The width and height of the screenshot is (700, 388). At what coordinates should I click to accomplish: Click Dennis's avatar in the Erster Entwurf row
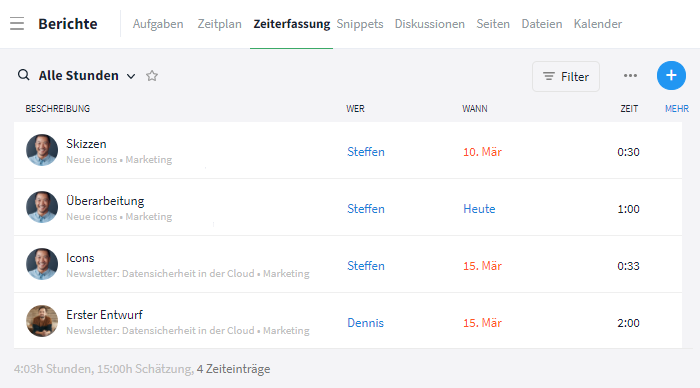pos(42,321)
